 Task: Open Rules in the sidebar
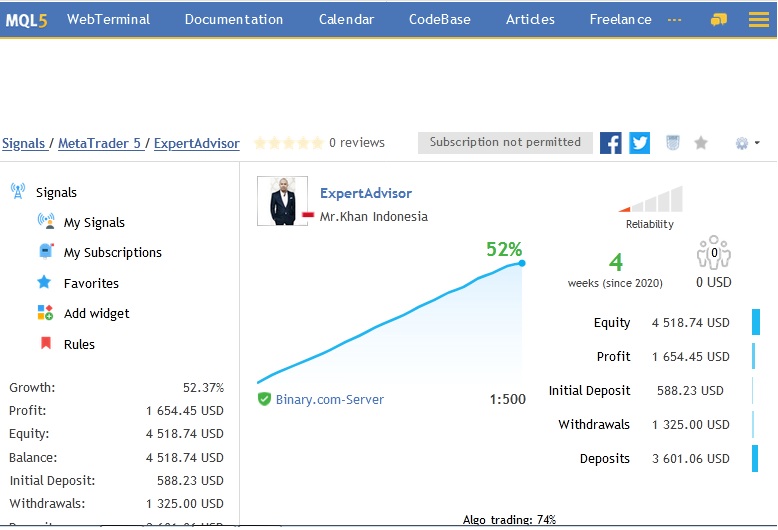79,344
